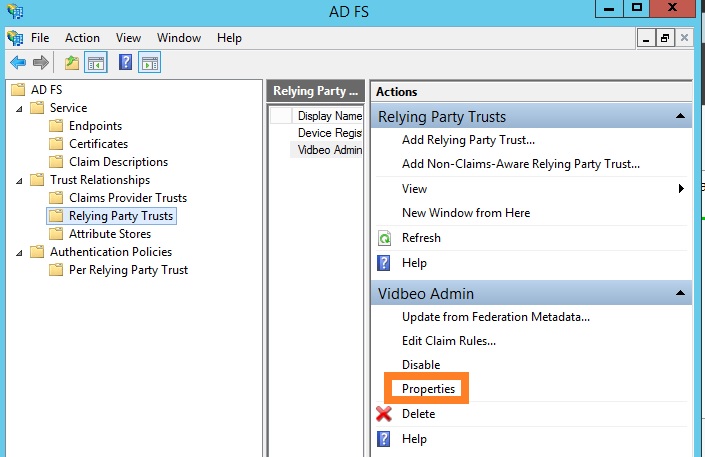Click the green Refresh icon in Actions
Screen dimensions: 705x457
[x=384, y=238]
